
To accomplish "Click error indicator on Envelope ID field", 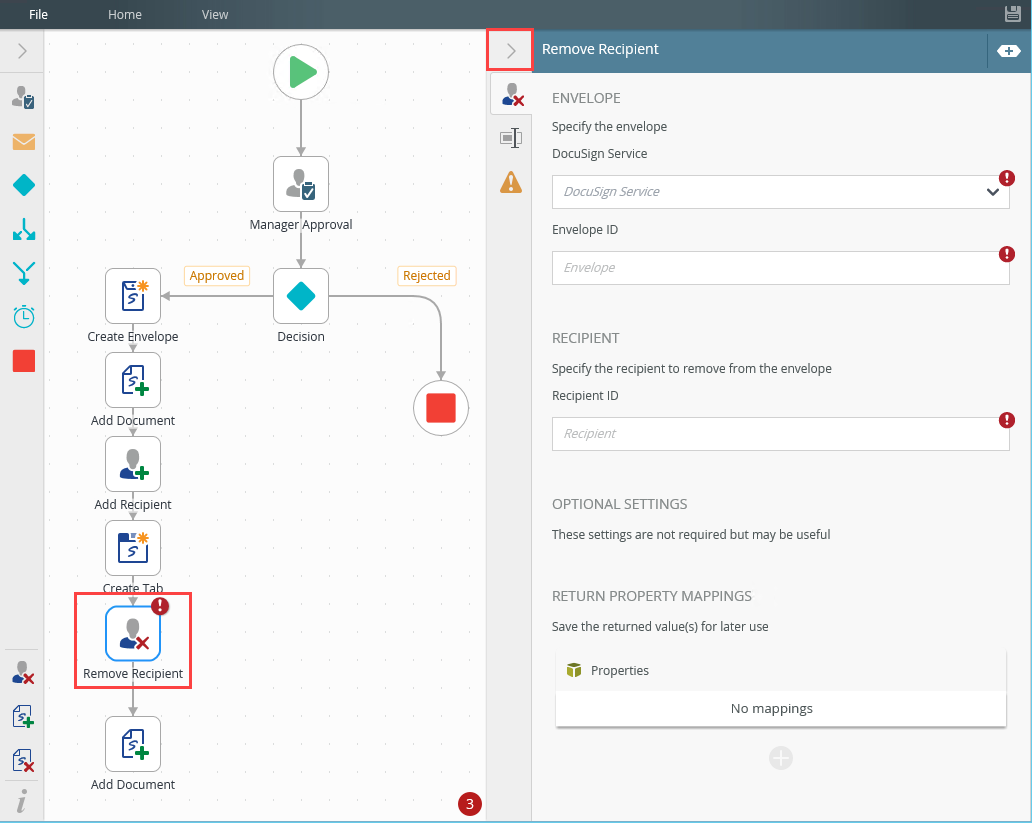I will 1006,253.
